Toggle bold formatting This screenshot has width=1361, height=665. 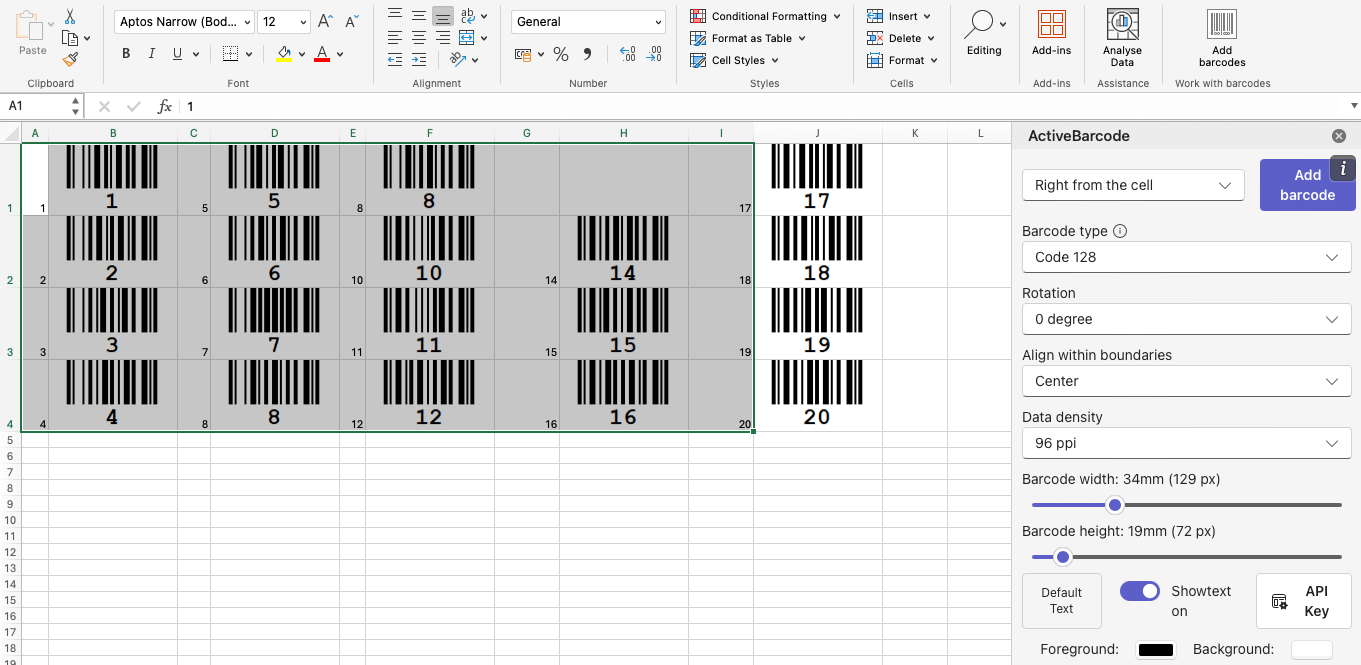(126, 54)
